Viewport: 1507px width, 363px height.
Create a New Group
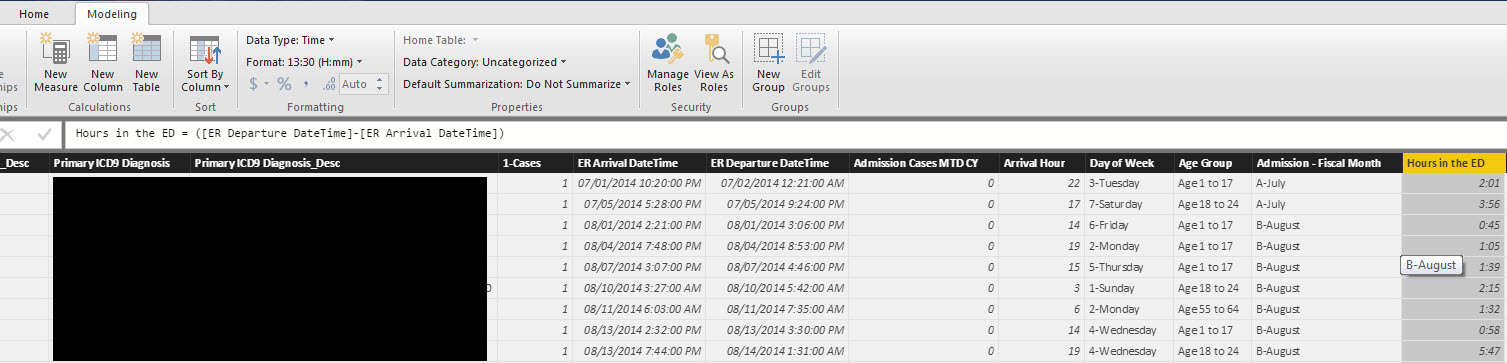[769, 62]
